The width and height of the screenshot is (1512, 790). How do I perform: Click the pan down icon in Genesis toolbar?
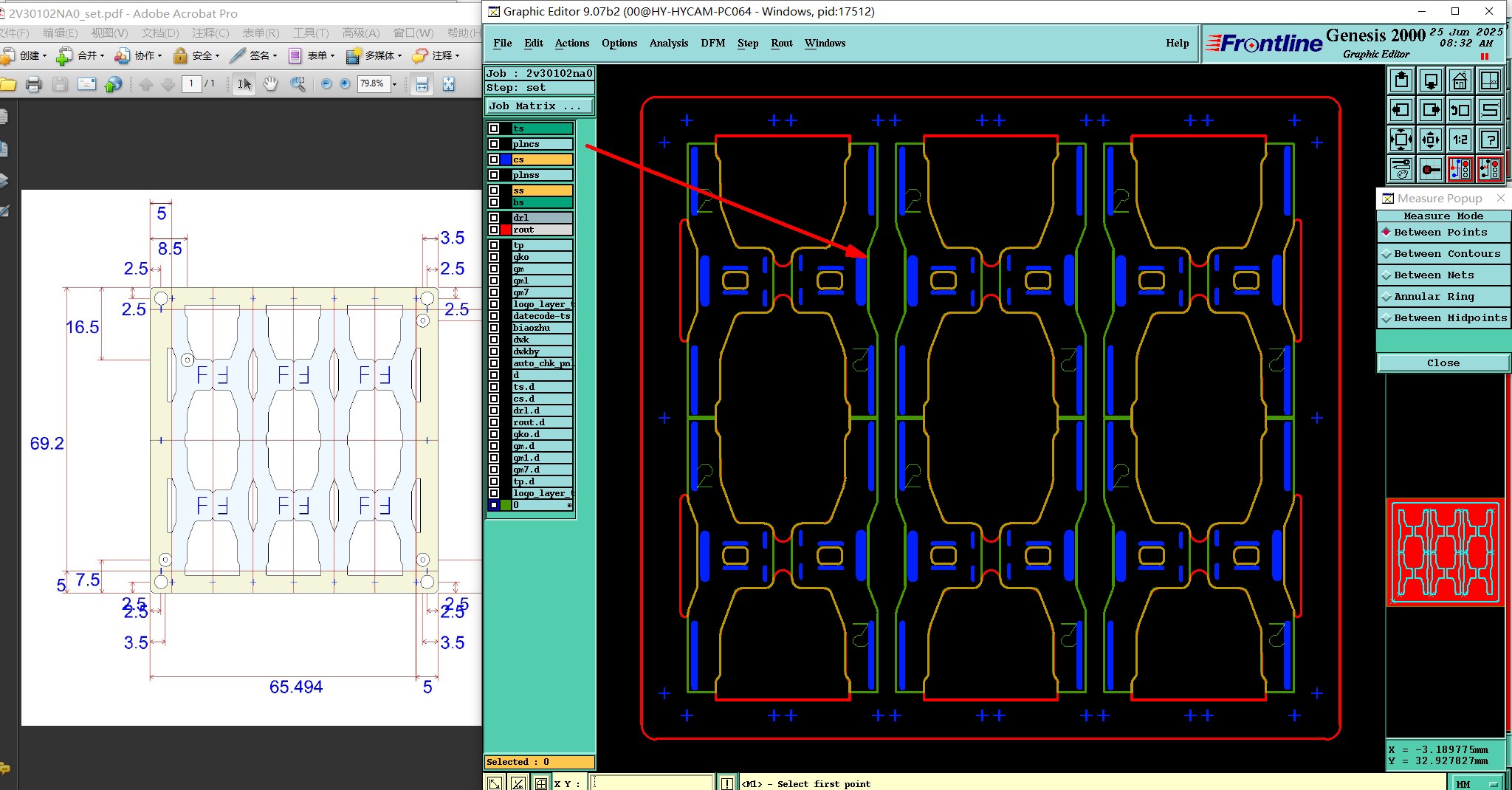coord(1431,80)
